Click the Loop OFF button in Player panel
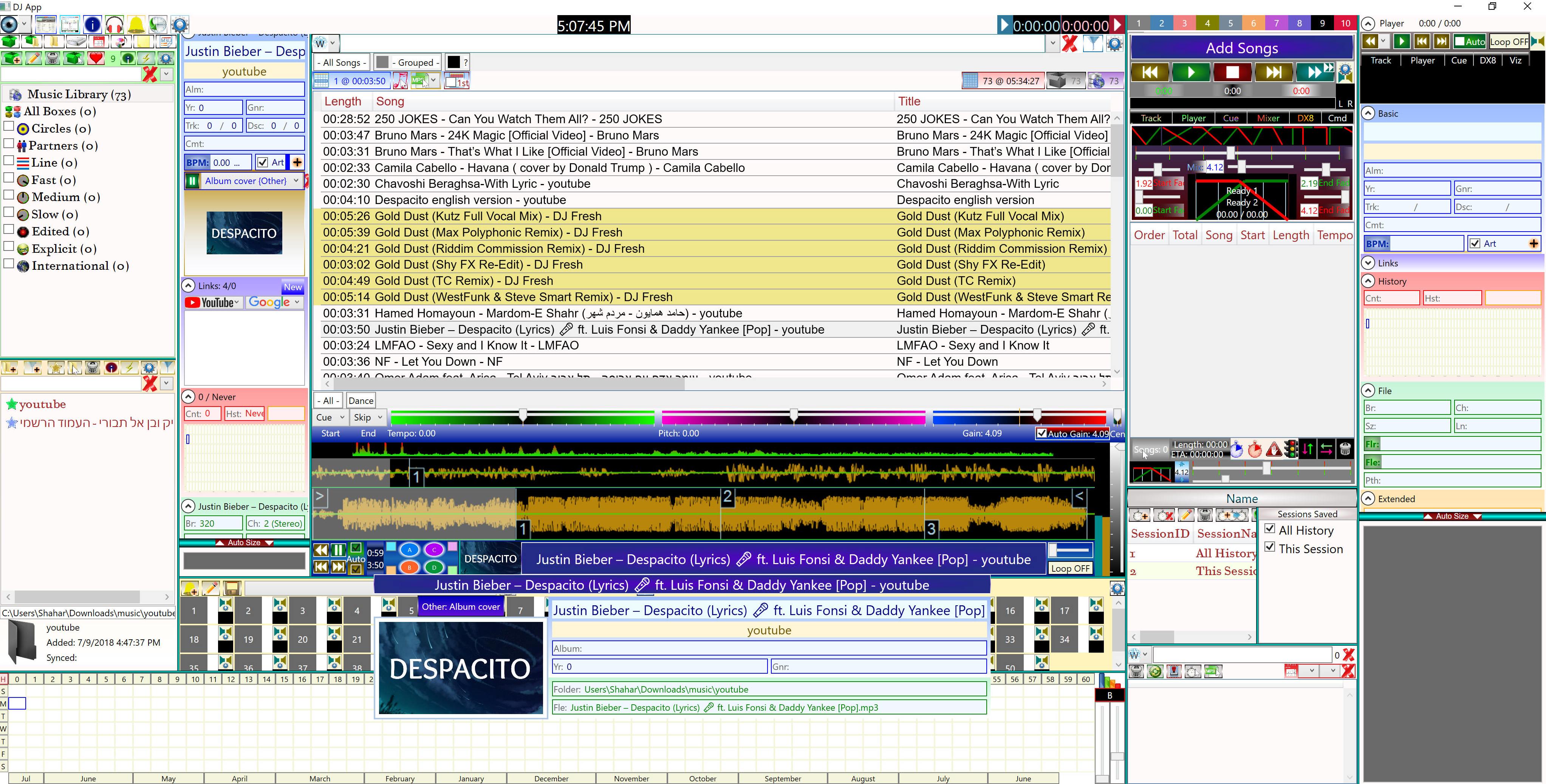This screenshot has height=784, width=1546. click(x=1508, y=42)
